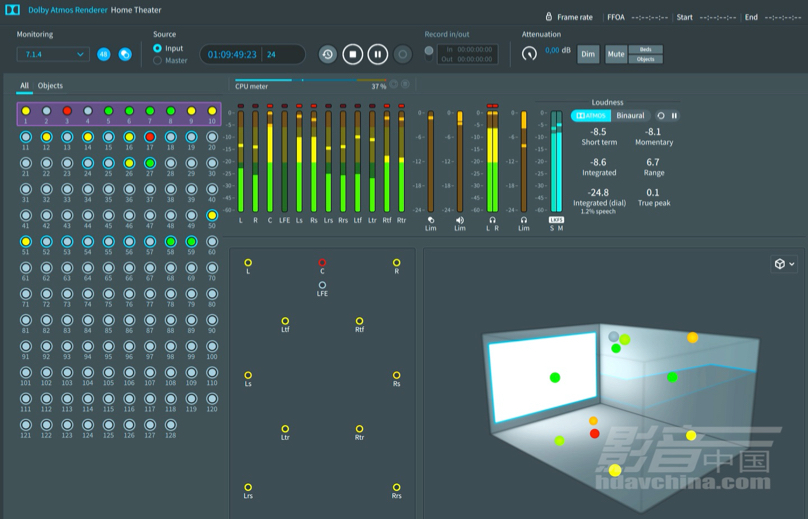Pause loudness measurement
The height and width of the screenshot is (519, 808).
[674, 115]
